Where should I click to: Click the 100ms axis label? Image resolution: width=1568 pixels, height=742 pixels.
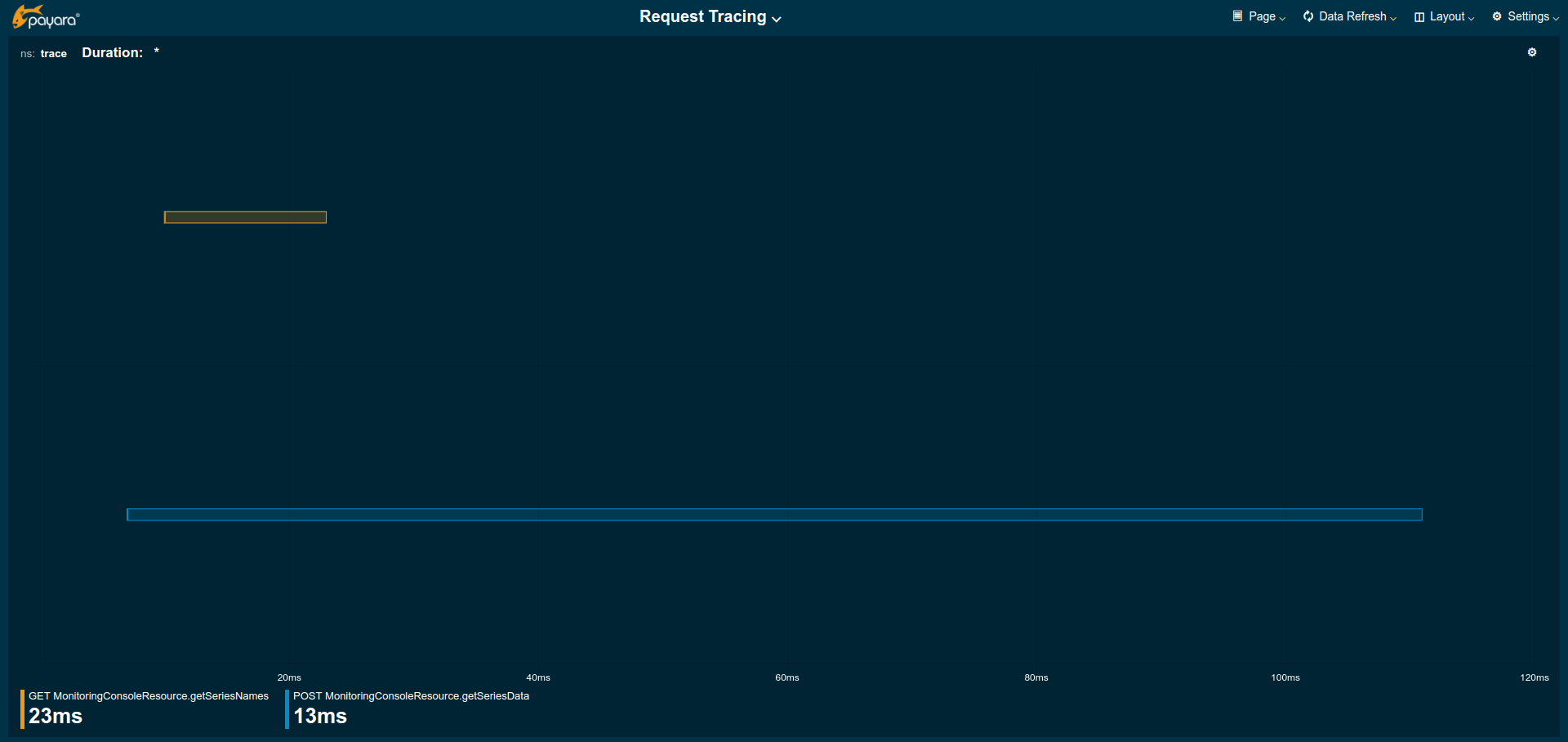1285,677
